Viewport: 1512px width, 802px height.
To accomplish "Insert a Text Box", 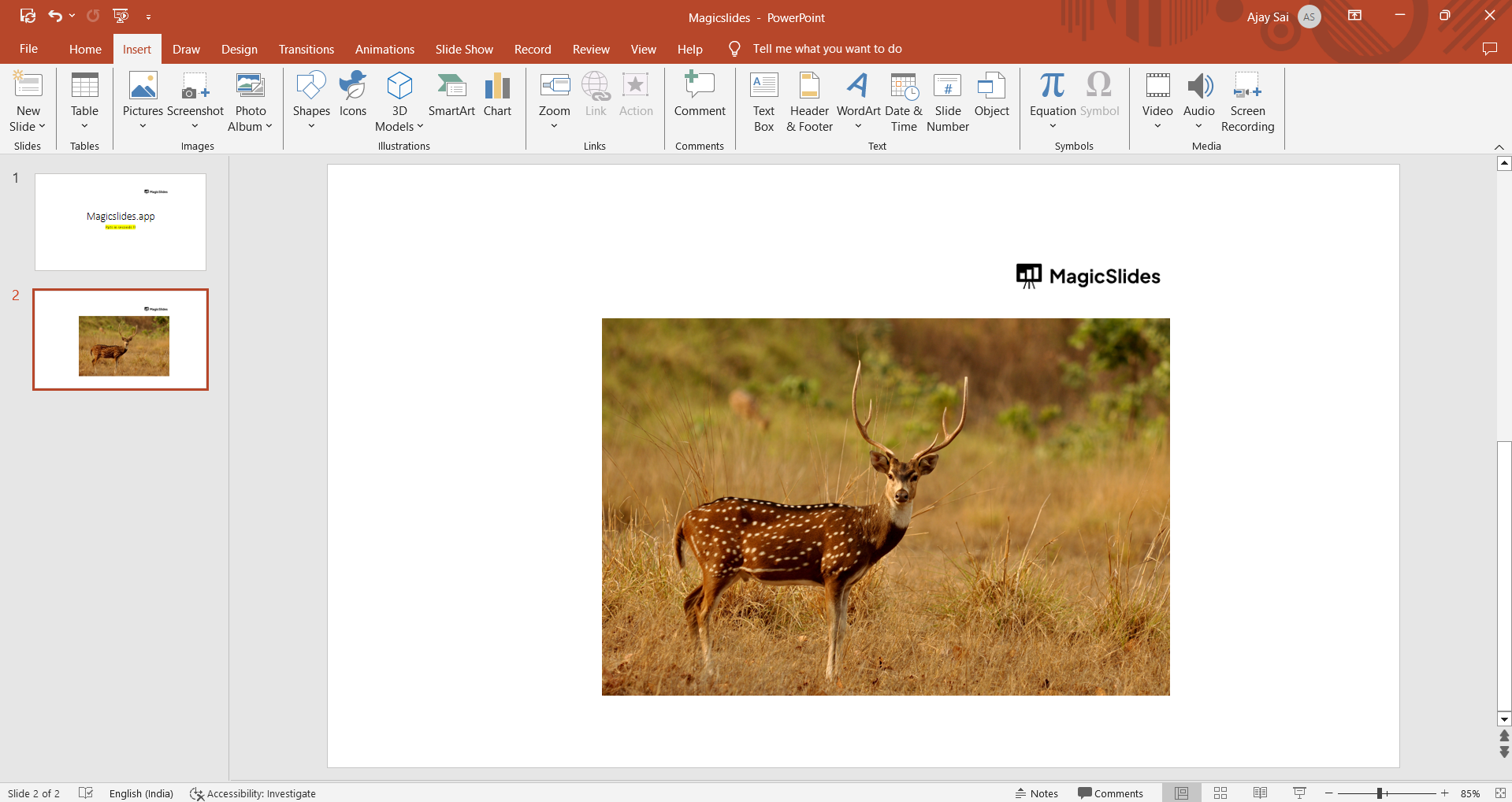I will click(x=763, y=102).
